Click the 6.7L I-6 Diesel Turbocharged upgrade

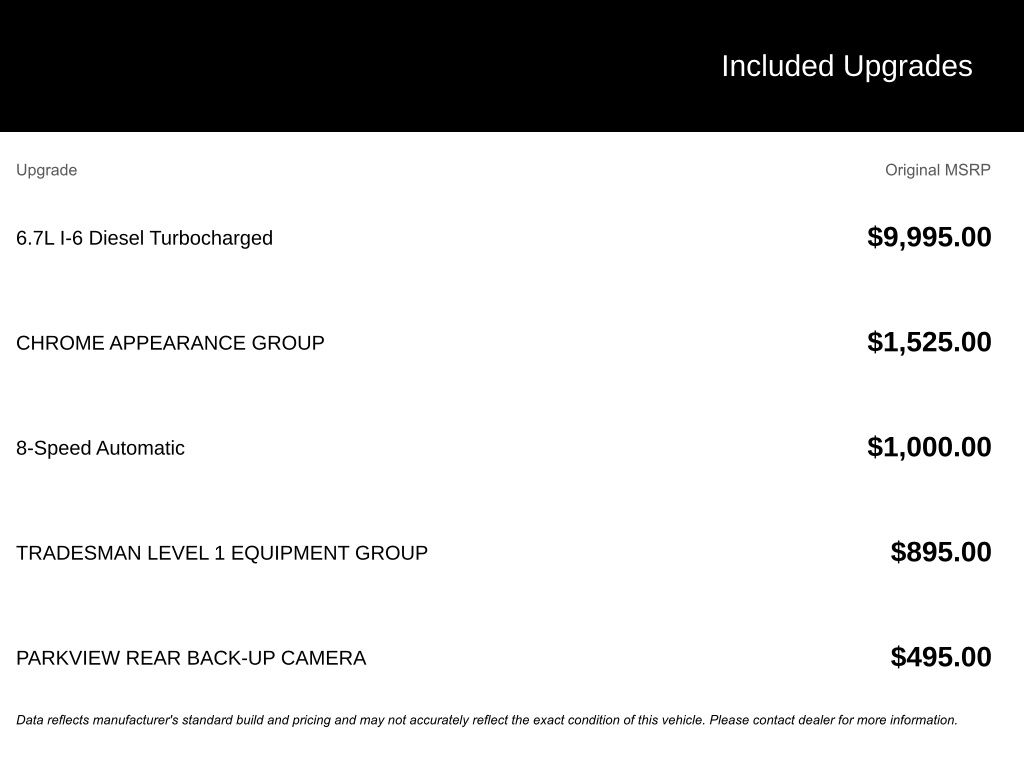144,238
